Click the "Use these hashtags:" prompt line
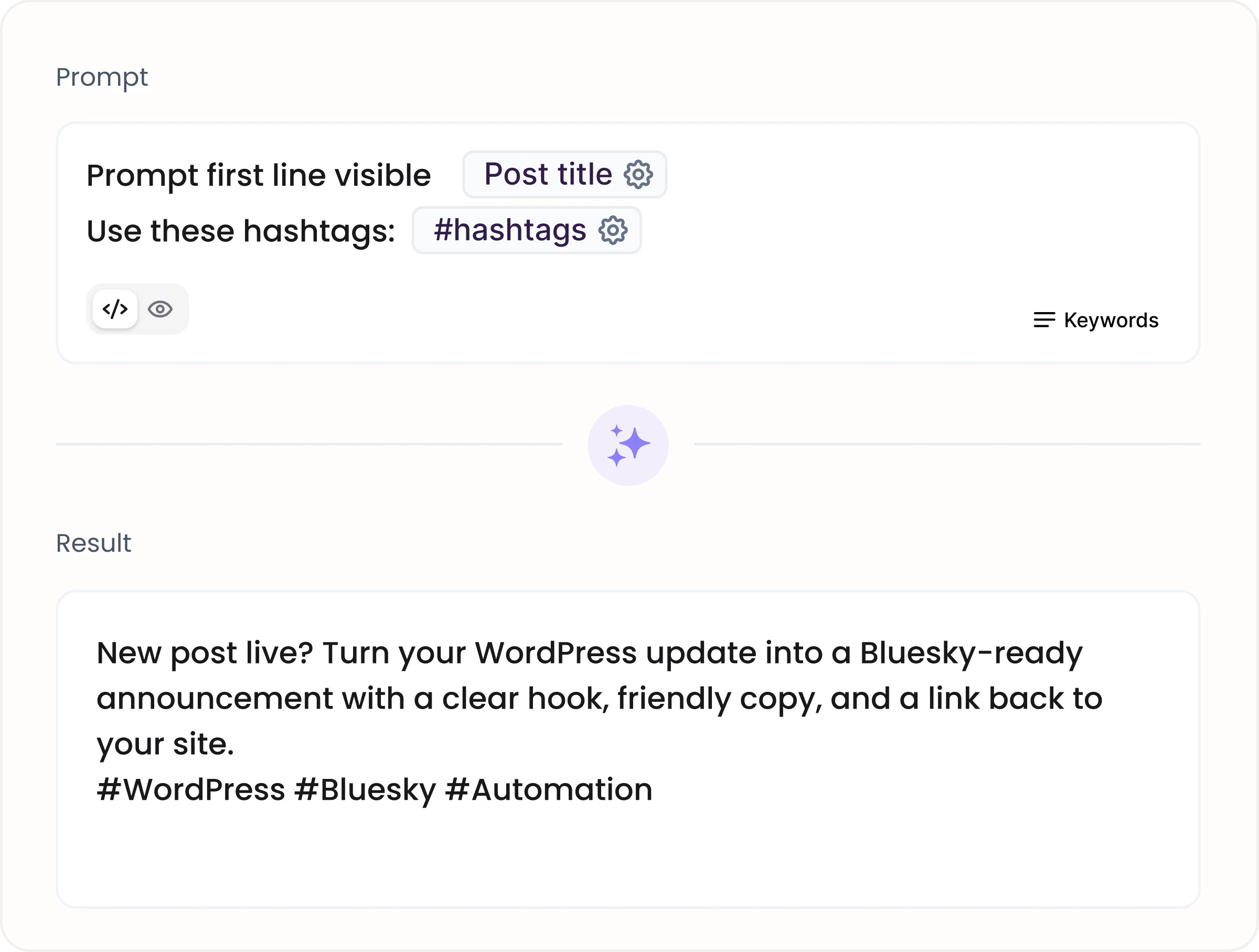The height and width of the screenshot is (952, 1259). (241, 230)
